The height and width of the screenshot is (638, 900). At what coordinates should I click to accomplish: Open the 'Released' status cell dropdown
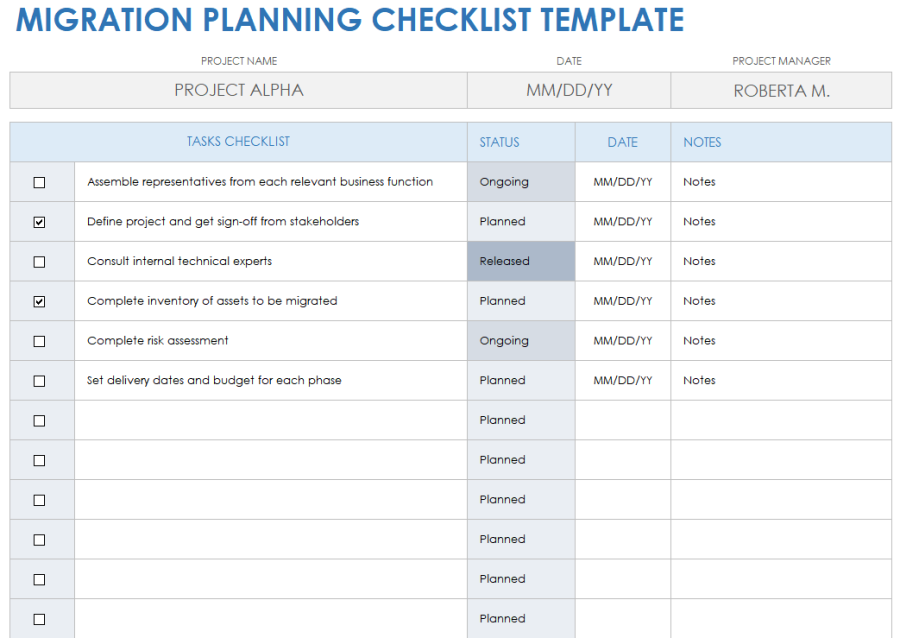click(x=520, y=261)
